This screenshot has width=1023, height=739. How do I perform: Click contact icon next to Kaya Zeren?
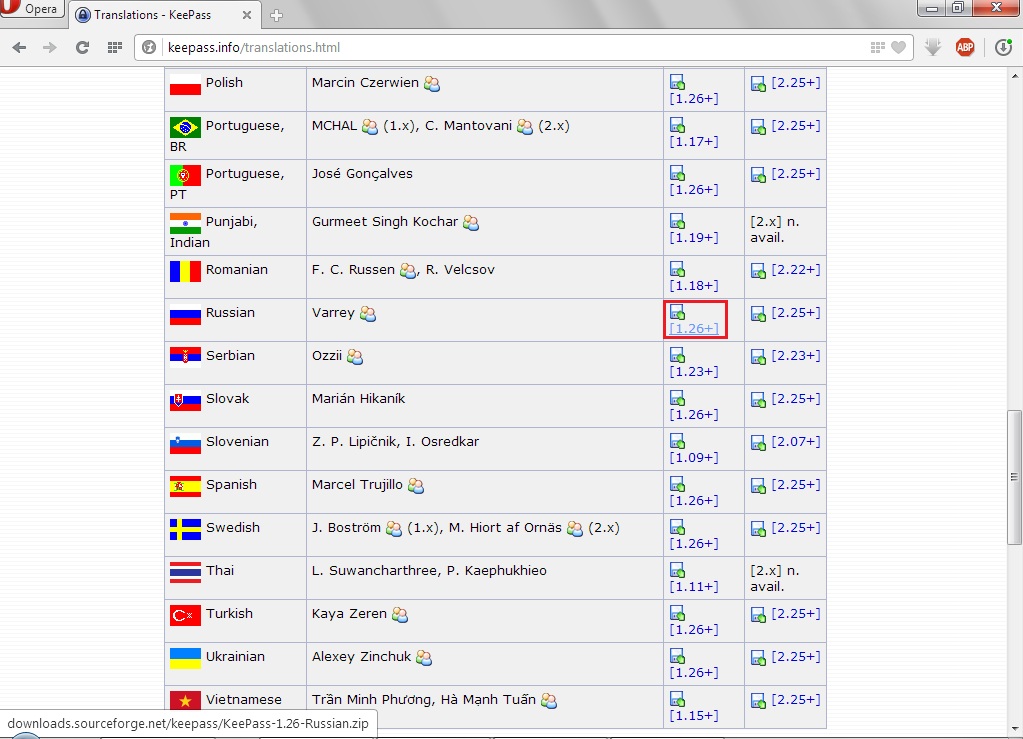point(400,615)
